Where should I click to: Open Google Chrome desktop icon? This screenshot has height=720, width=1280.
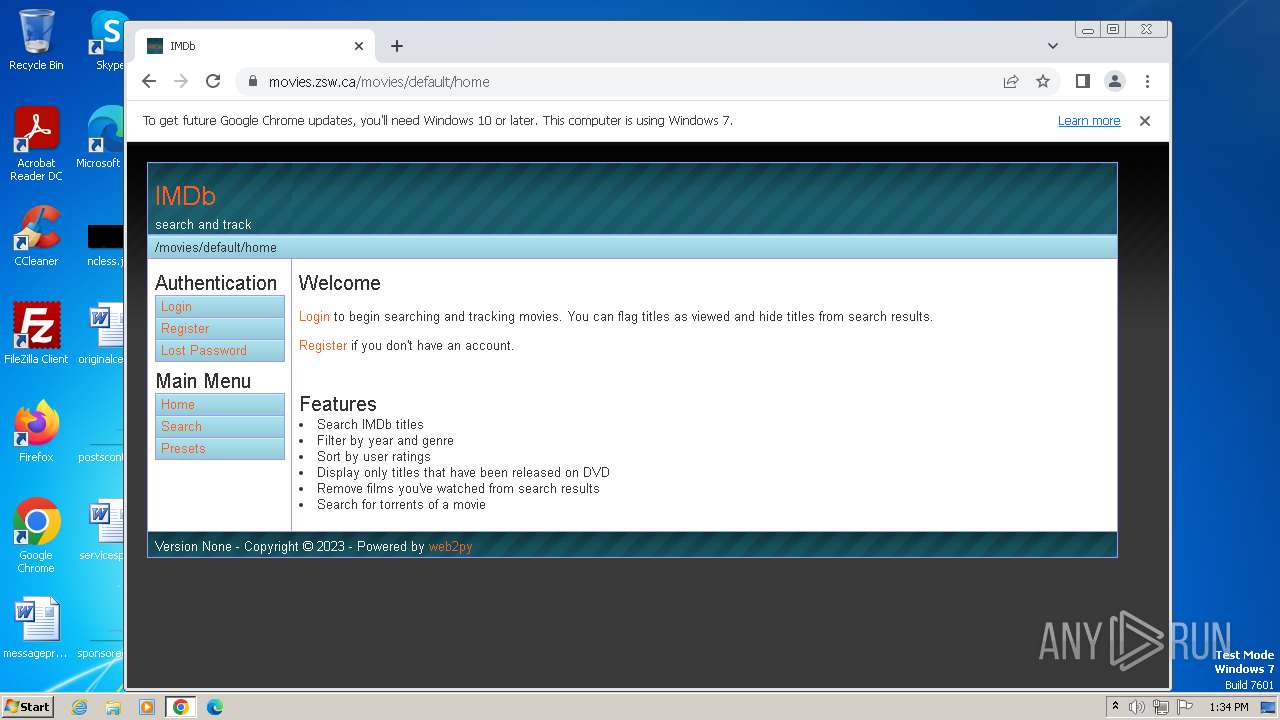pyautogui.click(x=36, y=535)
